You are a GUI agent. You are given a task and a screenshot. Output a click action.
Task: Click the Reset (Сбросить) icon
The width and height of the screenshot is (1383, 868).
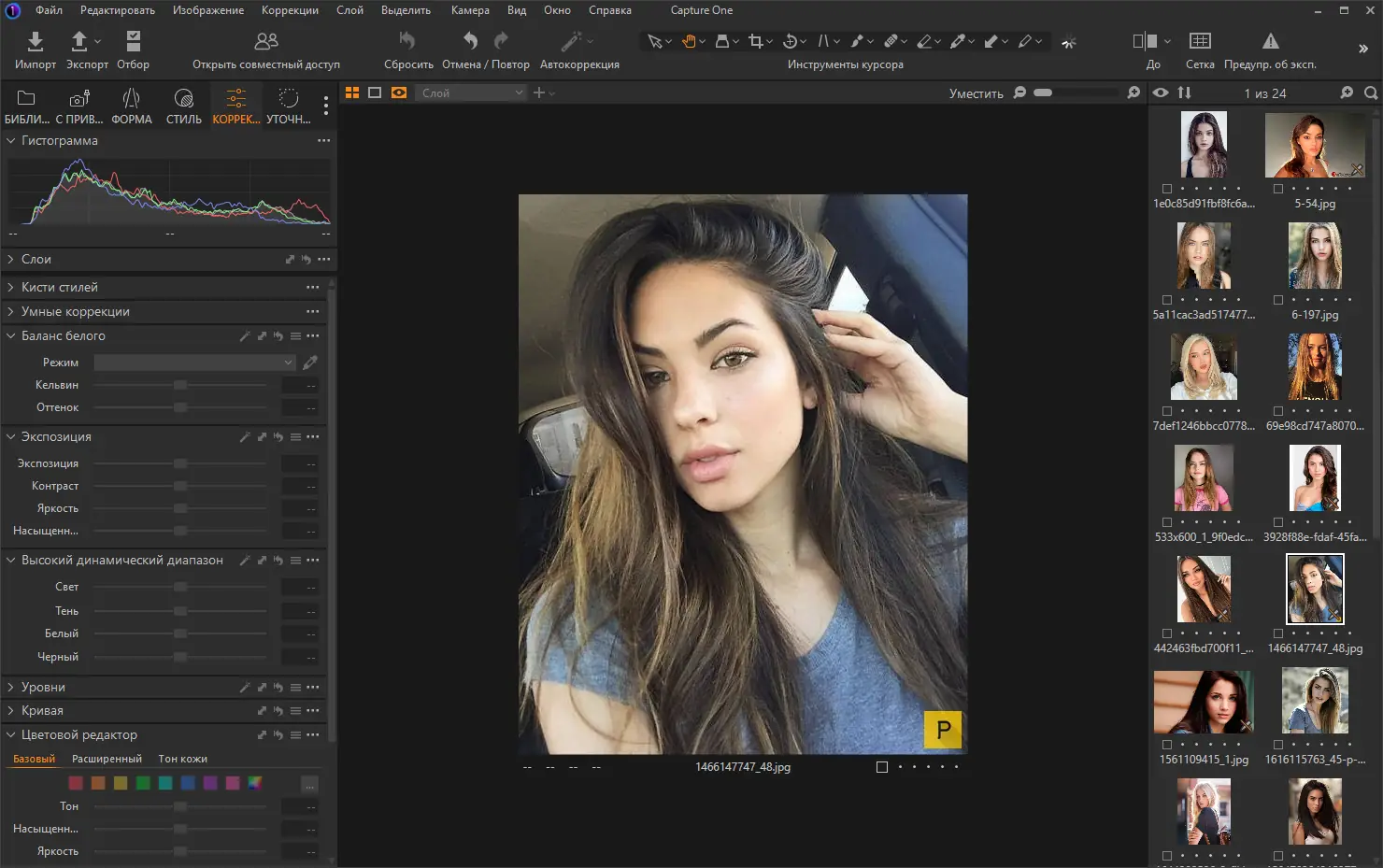point(407,40)
